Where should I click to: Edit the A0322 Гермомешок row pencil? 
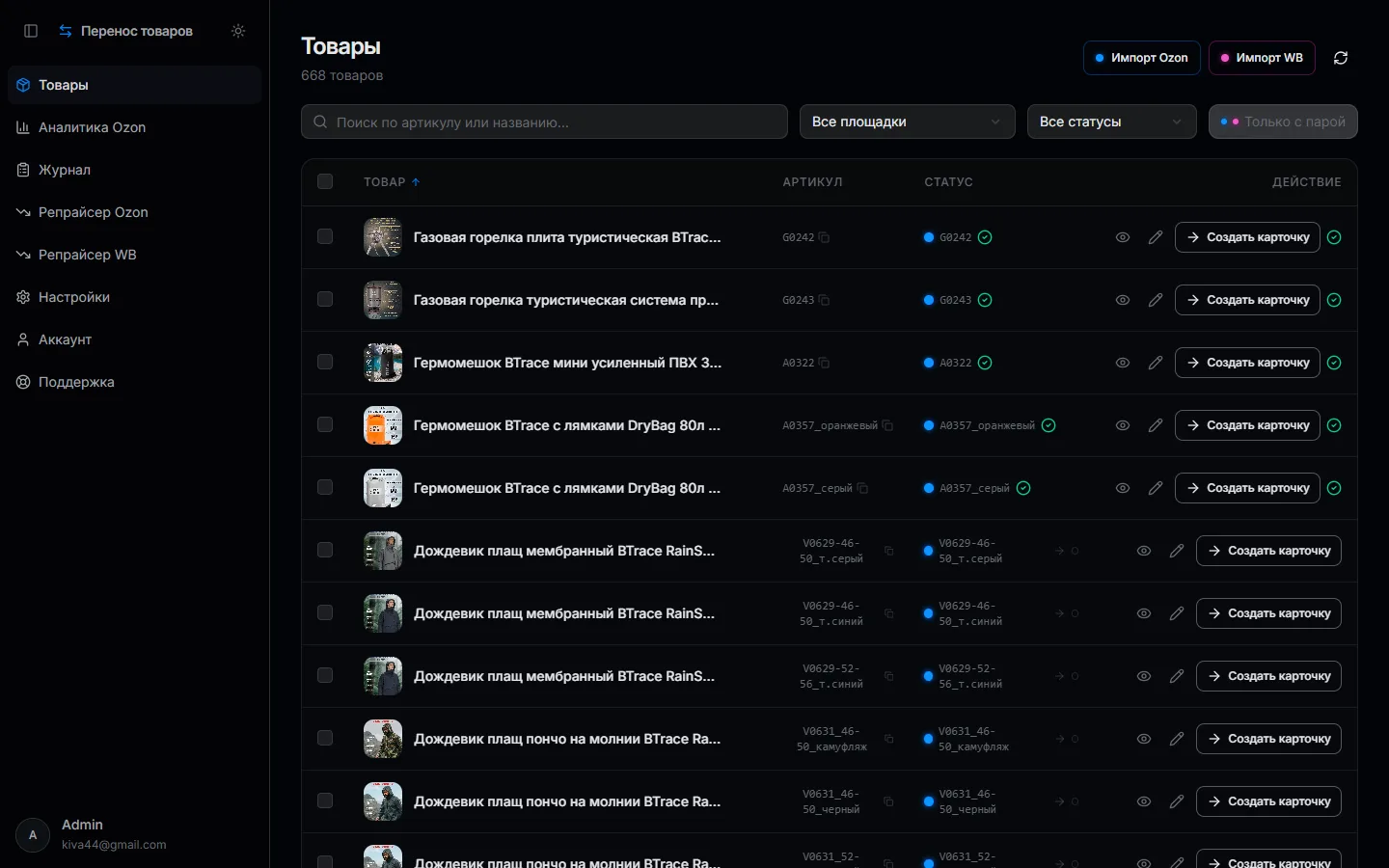1156,363
